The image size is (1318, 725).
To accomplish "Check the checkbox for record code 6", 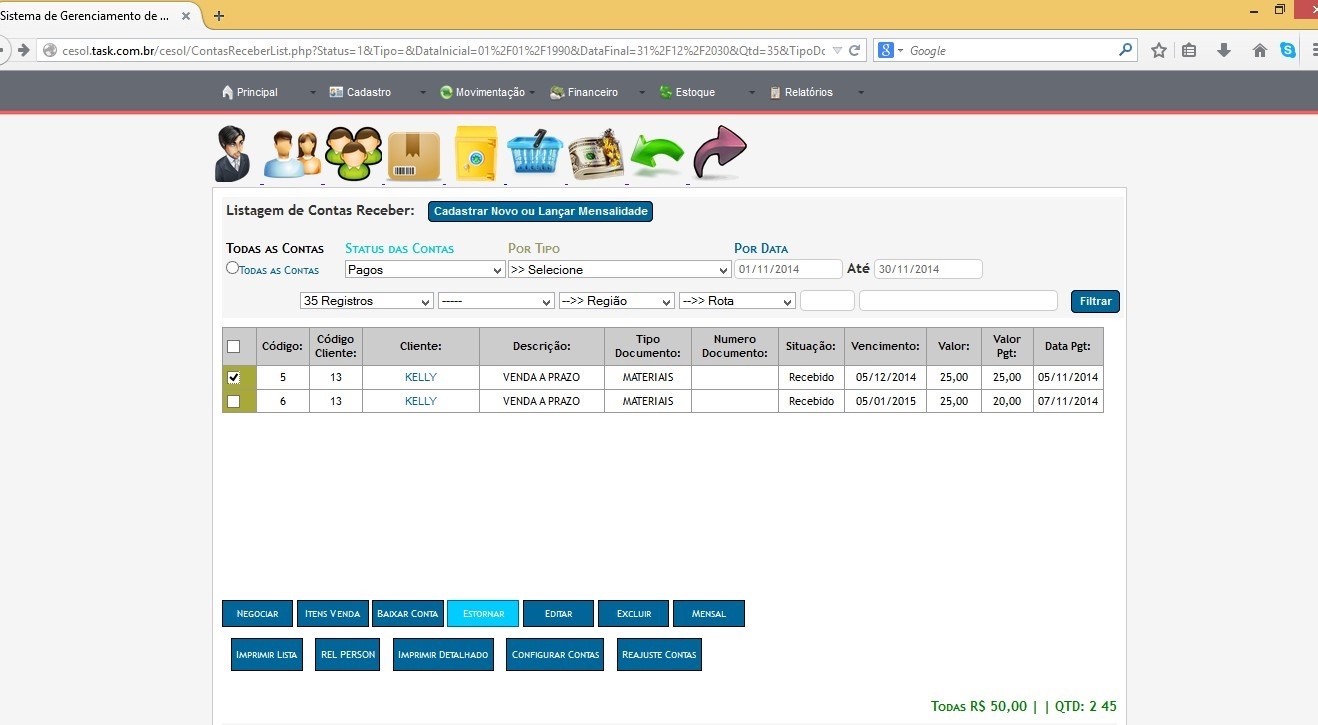I will (x=234, y=402).
